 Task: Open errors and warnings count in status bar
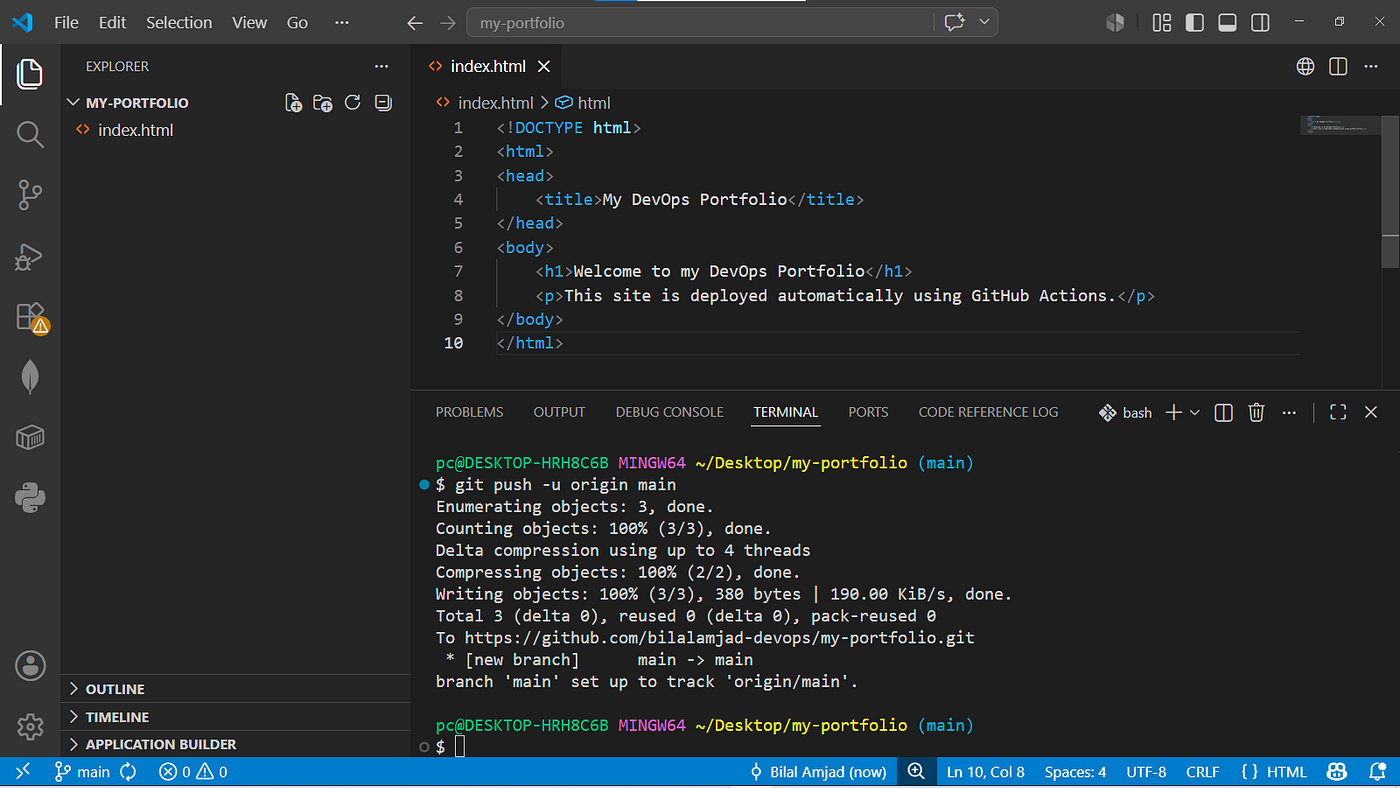pyautogui.click(x=193, y=772)
